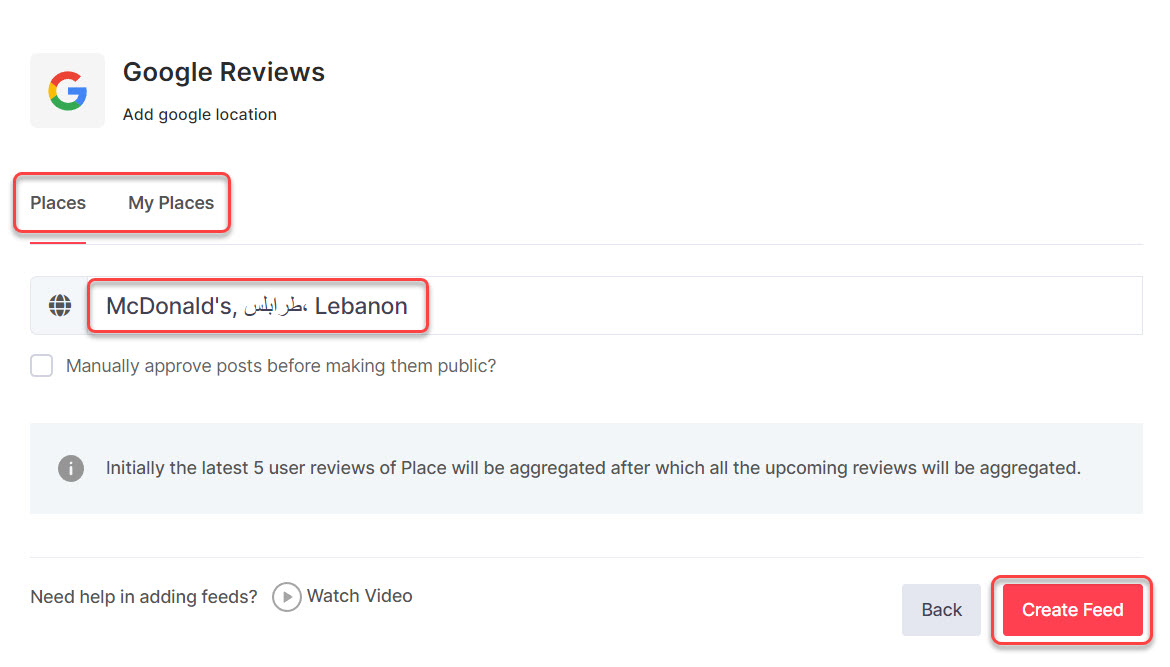The image size is (1170, 667).
Task: Click the "Add google location" subtitle
Action: 200,114
